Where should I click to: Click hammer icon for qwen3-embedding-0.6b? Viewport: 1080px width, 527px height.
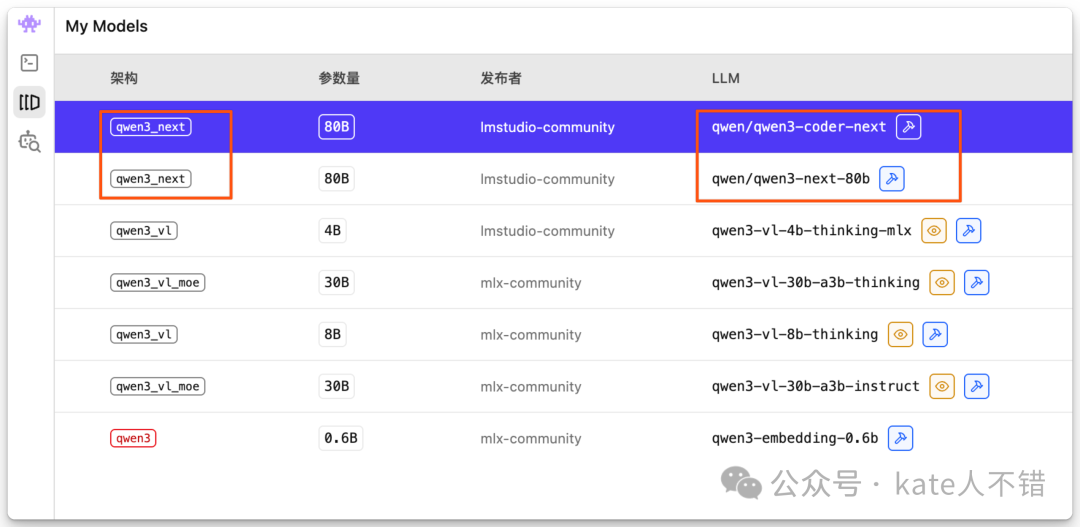pos(900,438)
